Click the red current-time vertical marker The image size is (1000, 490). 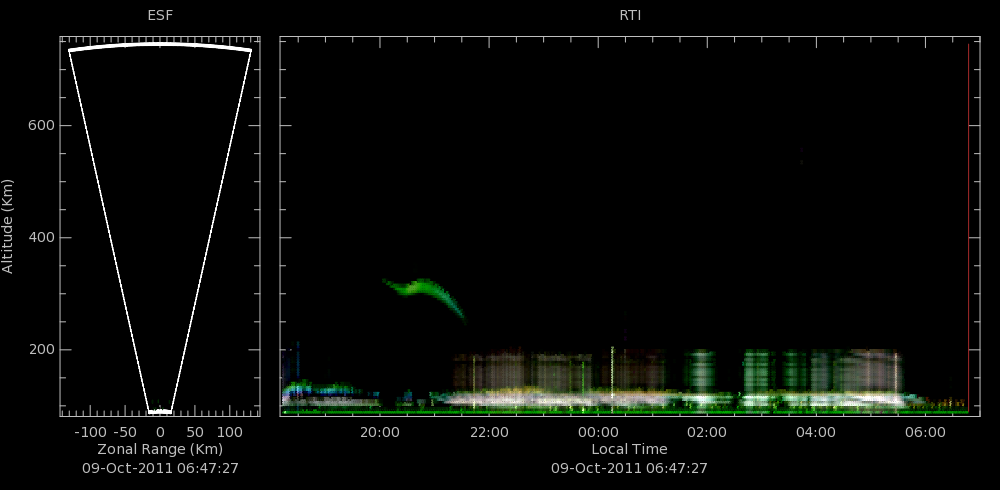tap(968, 228)
